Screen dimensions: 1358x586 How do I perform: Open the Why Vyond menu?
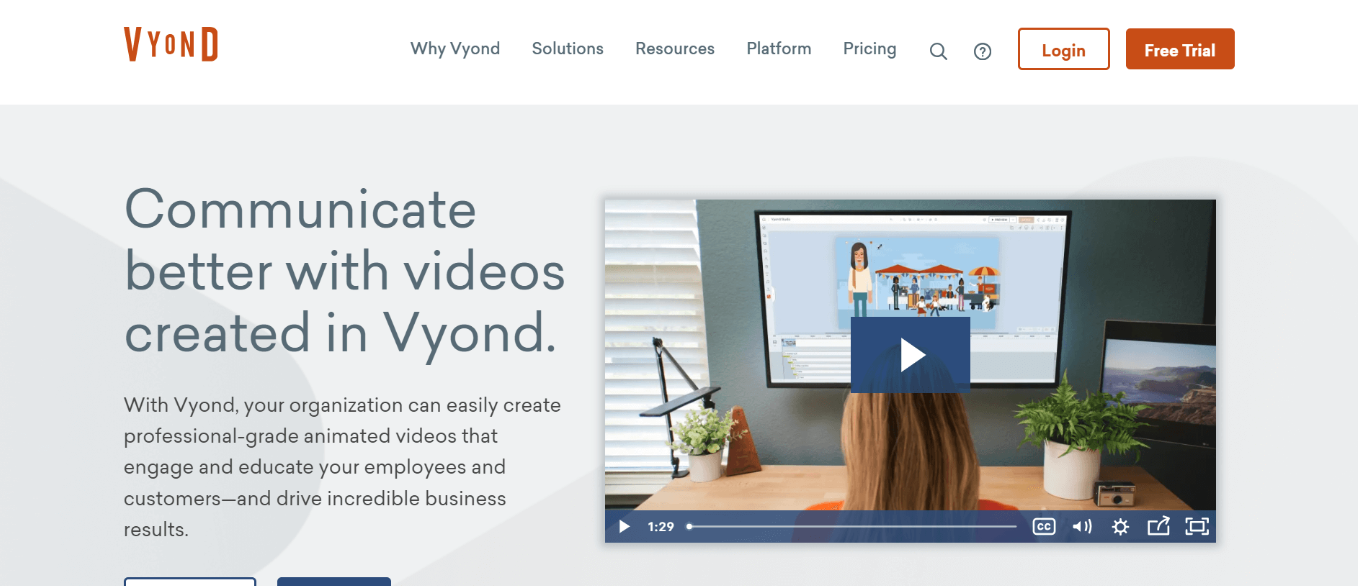pos(455,48)
